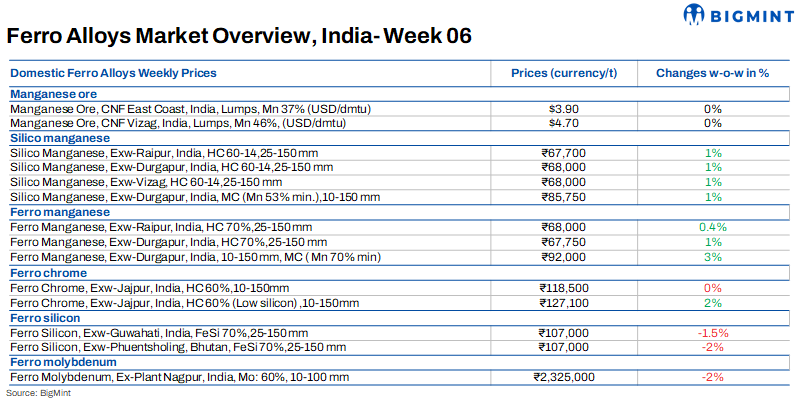Image resolution: width=800 pixels, height=400 pixels.
Task: Click the Changes w-o-w in % header
Action: tap(712, 74)
